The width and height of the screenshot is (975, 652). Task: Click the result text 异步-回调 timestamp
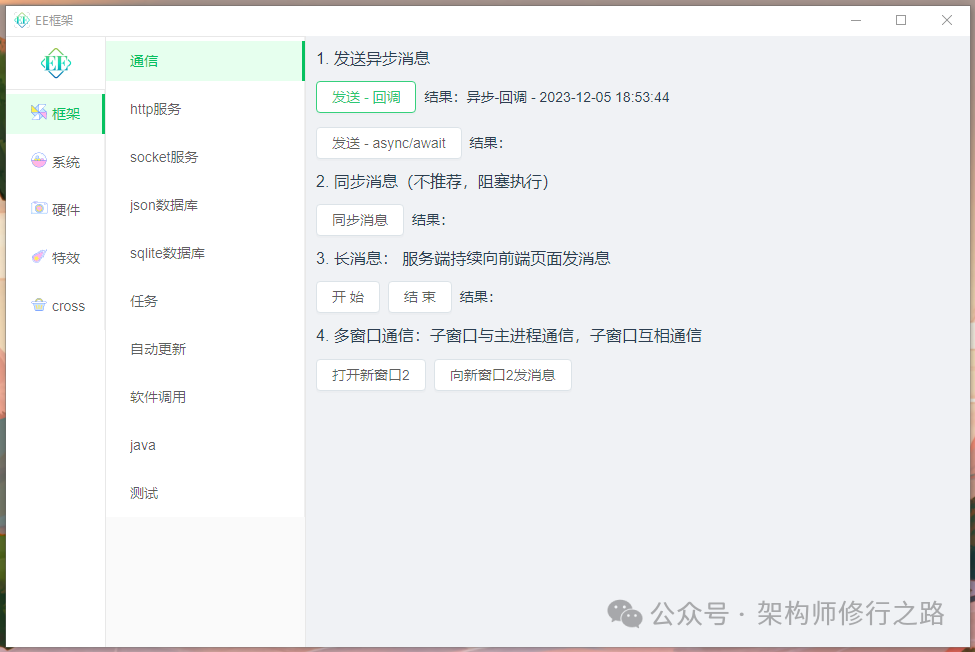[x=568, y=98]
